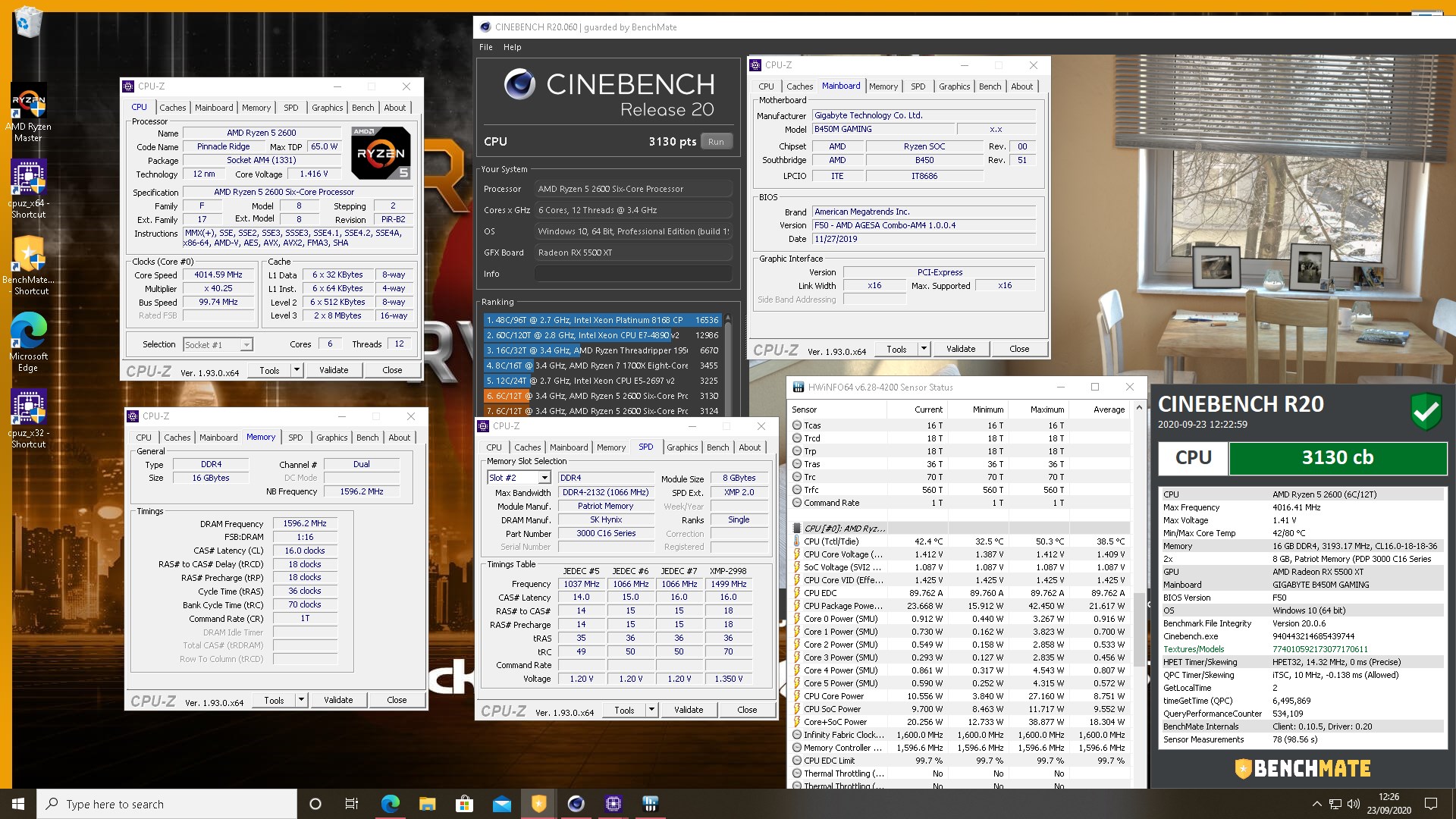The width and height of the screenshot is (1456, 819).
Task: Open Cinebench Help menu
Action: pos(513,47)
